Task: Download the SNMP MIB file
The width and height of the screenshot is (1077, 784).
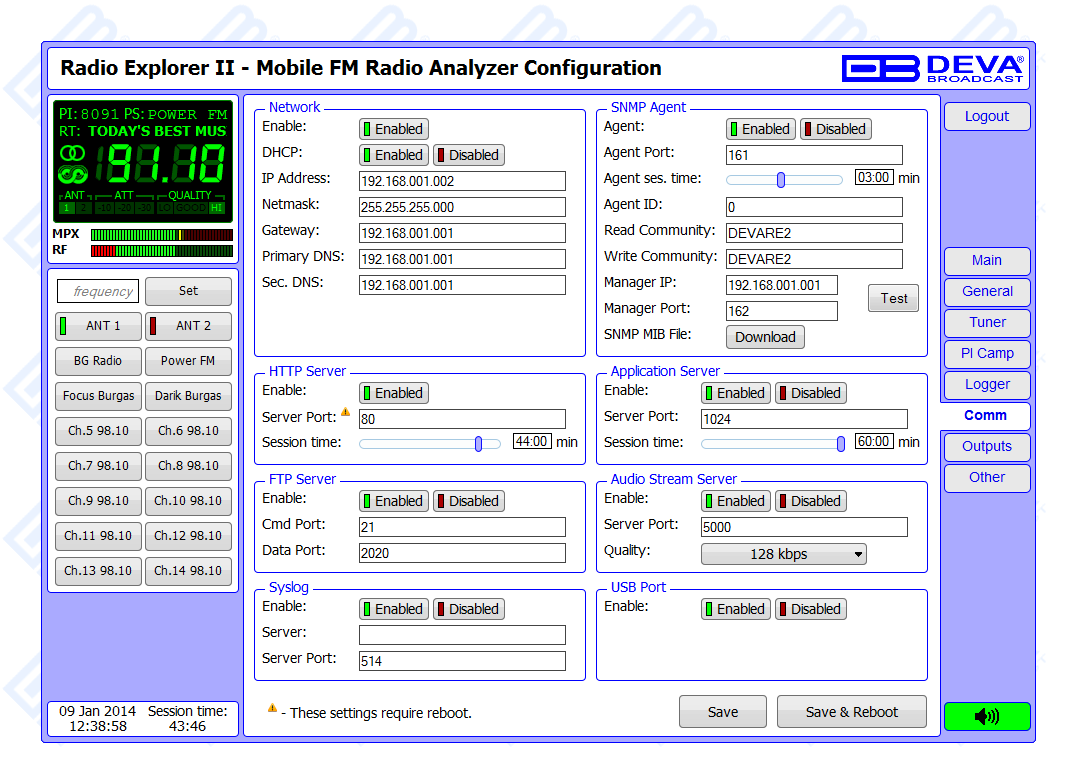Action: (x=765, y=337)
